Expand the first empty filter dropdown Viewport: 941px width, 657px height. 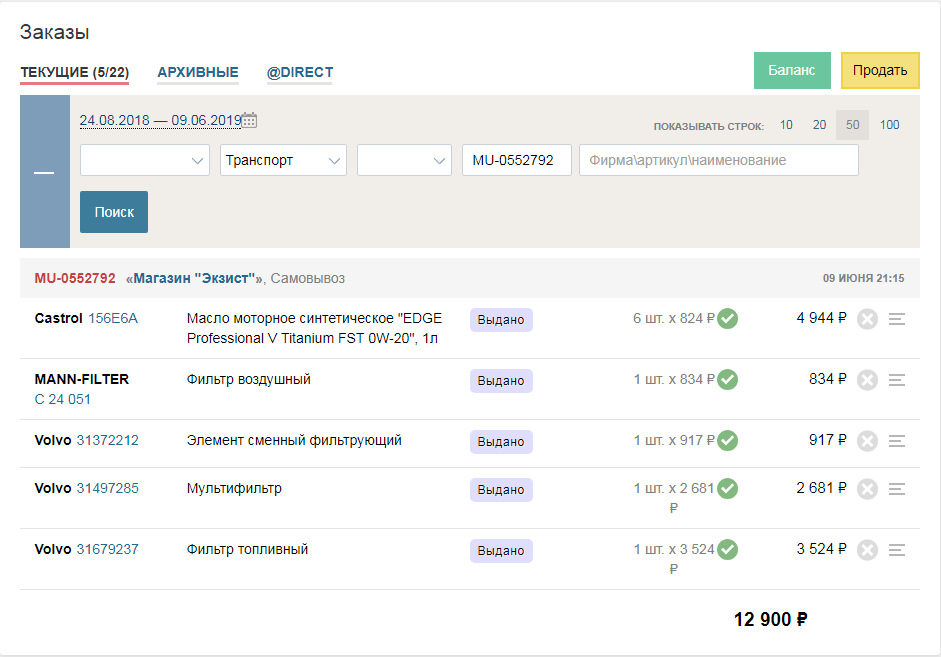145,160
